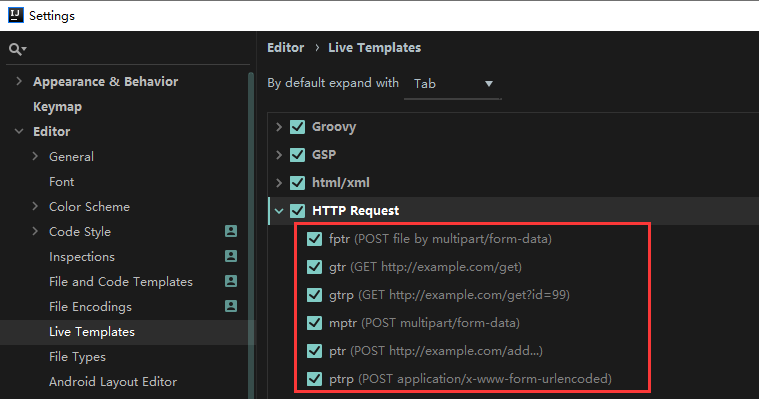Open File and Code Templates settings
Image resolution: width=759 pixels, height=399 pixels.
[121, 282]
